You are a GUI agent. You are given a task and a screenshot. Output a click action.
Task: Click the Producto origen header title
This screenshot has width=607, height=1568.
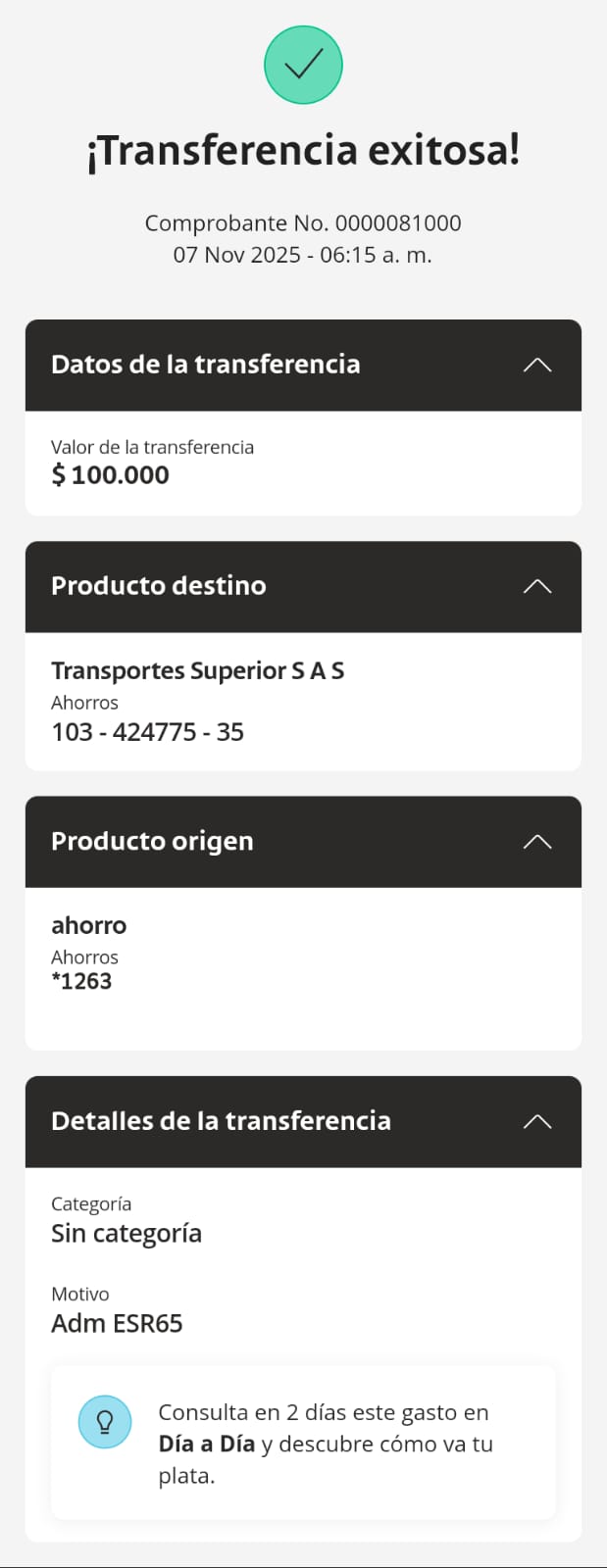[152, 842]
